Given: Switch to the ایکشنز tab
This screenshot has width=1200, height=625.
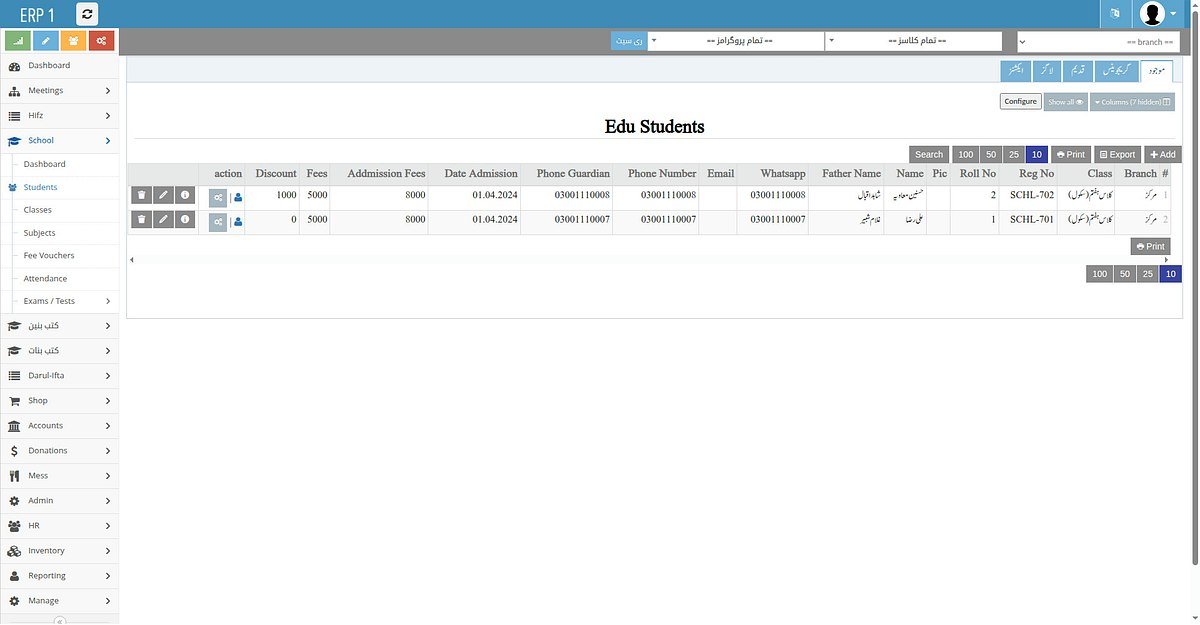Looking at the screenshot, I should coord(1016,71).
